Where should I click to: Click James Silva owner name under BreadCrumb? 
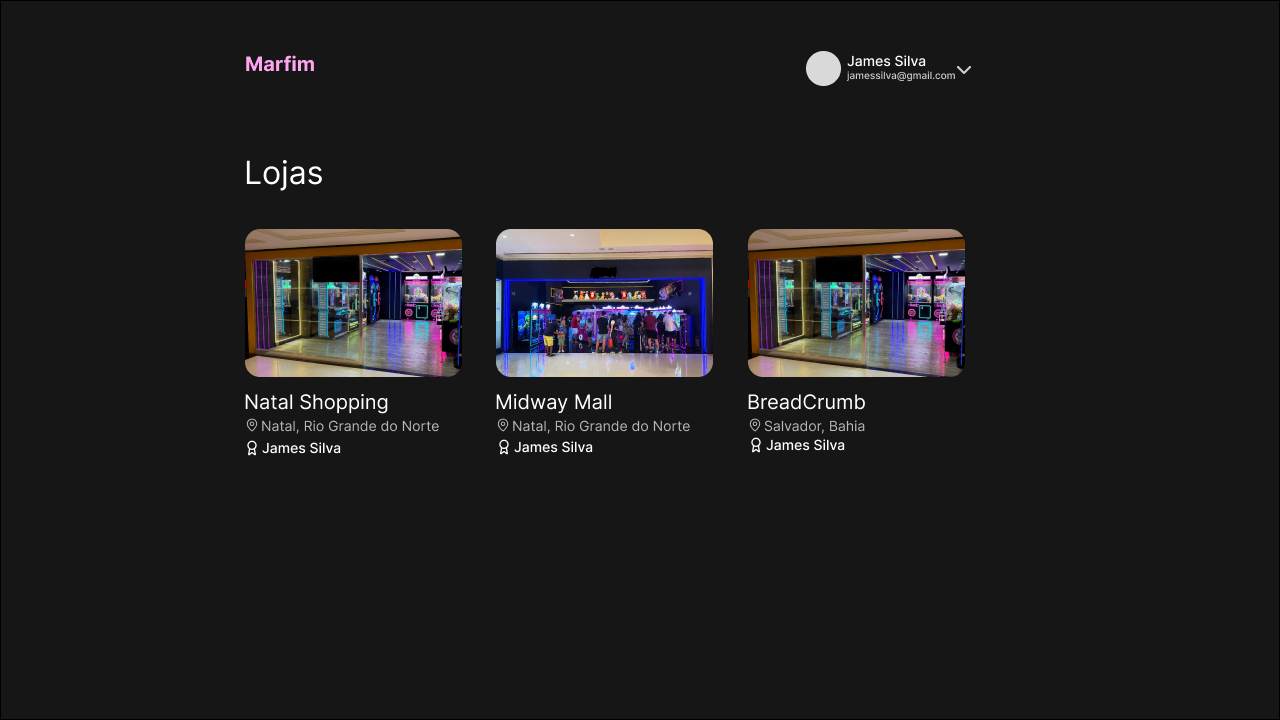coord(805,445)
